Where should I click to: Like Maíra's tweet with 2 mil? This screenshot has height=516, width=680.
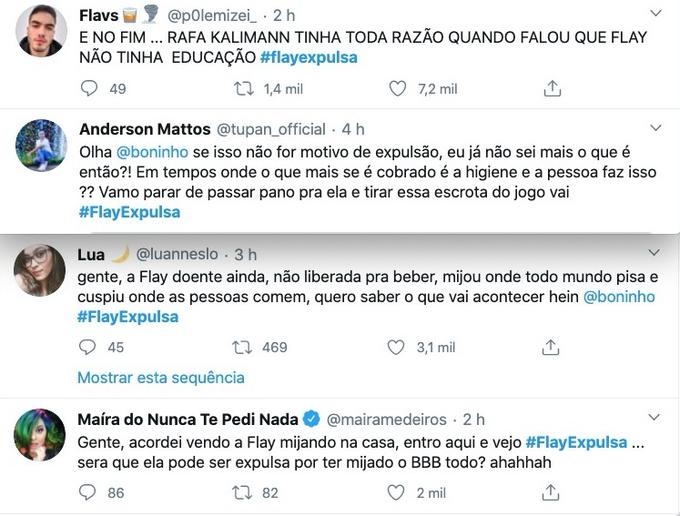(x=398, y=492)
